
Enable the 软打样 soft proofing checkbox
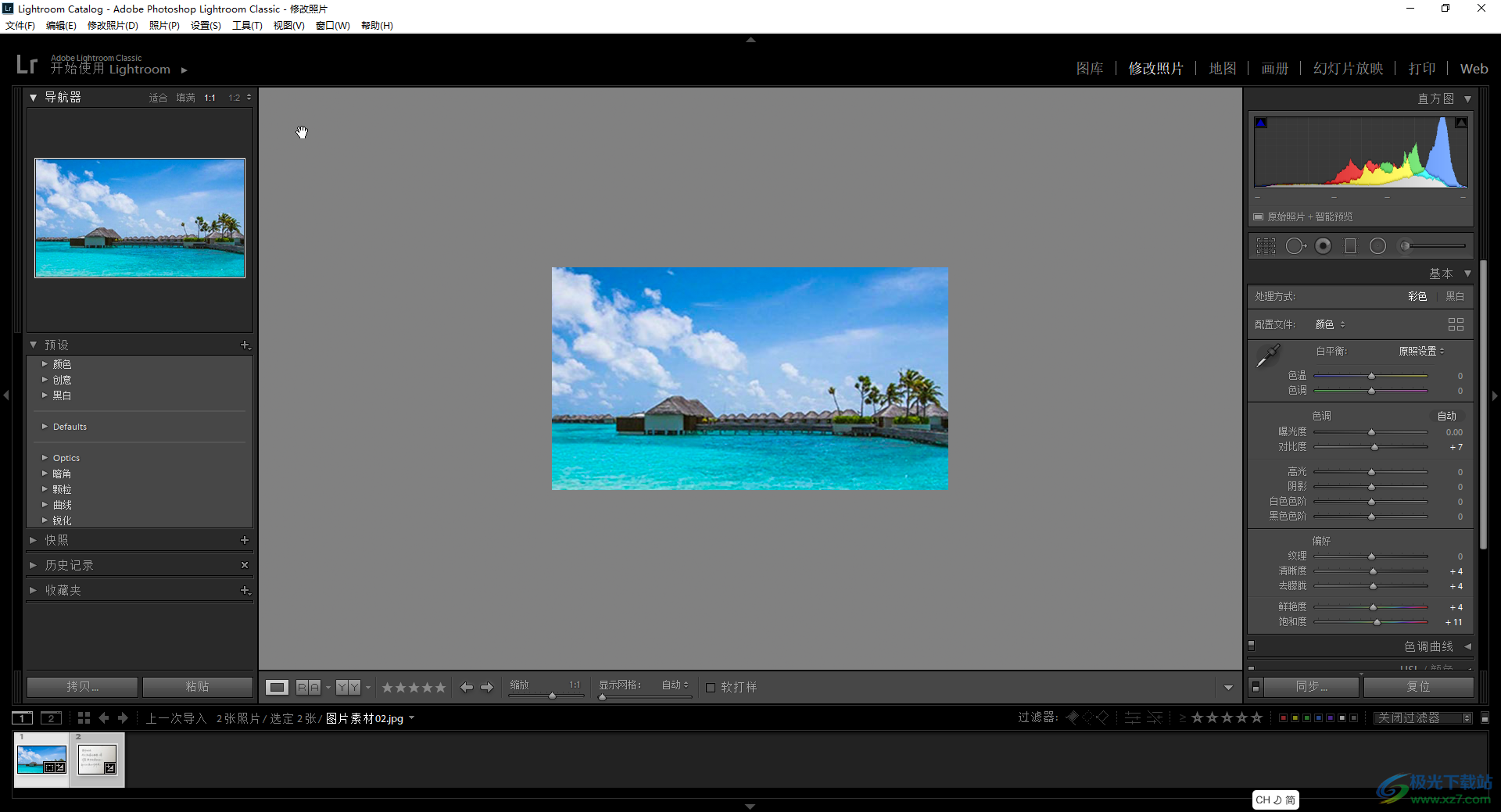tap(711, 688)
